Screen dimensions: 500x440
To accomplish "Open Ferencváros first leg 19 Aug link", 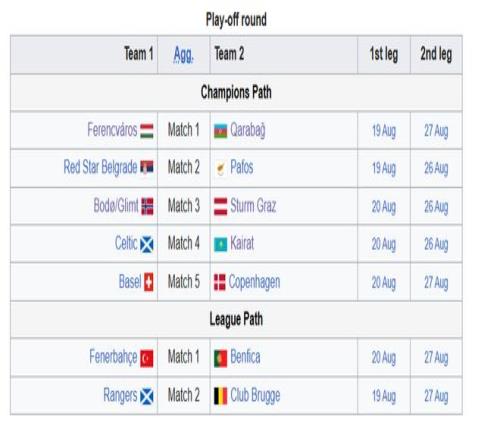I will click(x=384, y=131).
